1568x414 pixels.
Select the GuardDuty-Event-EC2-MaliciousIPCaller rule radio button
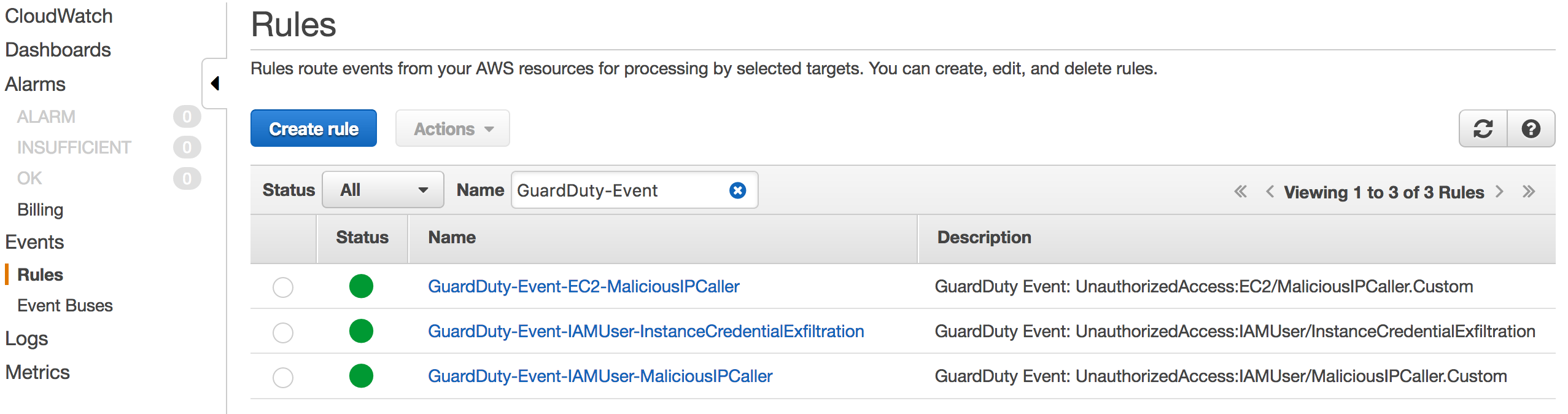point(283,287)
